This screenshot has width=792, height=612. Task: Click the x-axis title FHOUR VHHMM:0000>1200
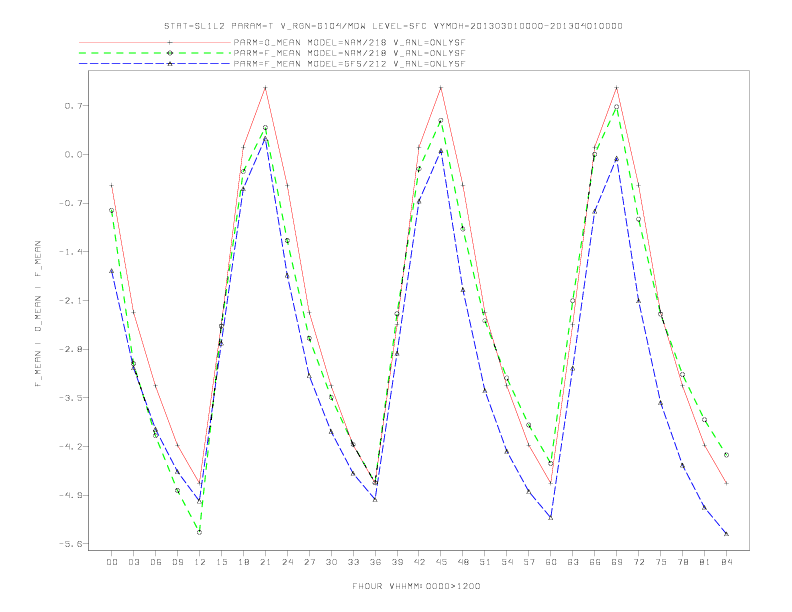(416, 586)
